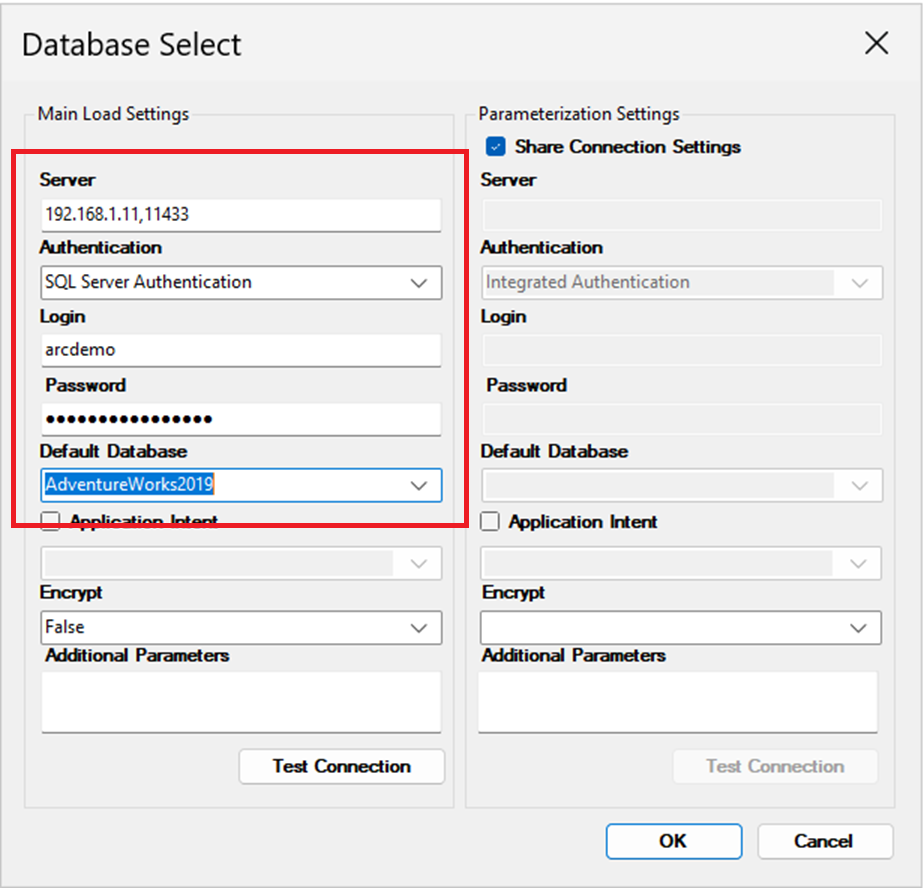Image resolution: width=924 pixels, height=888 pixels.
Task: Expand the AdventureWorks2019 database dropdown arrow
Action: (x=419, y=486)
